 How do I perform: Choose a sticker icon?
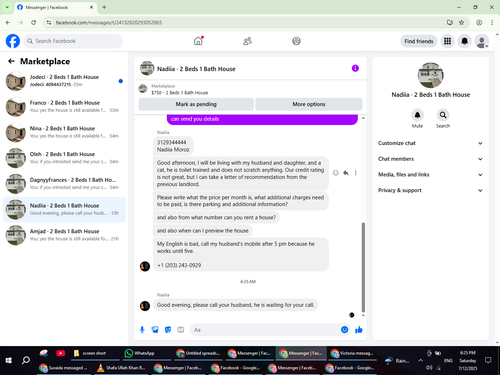pos(168,330)
